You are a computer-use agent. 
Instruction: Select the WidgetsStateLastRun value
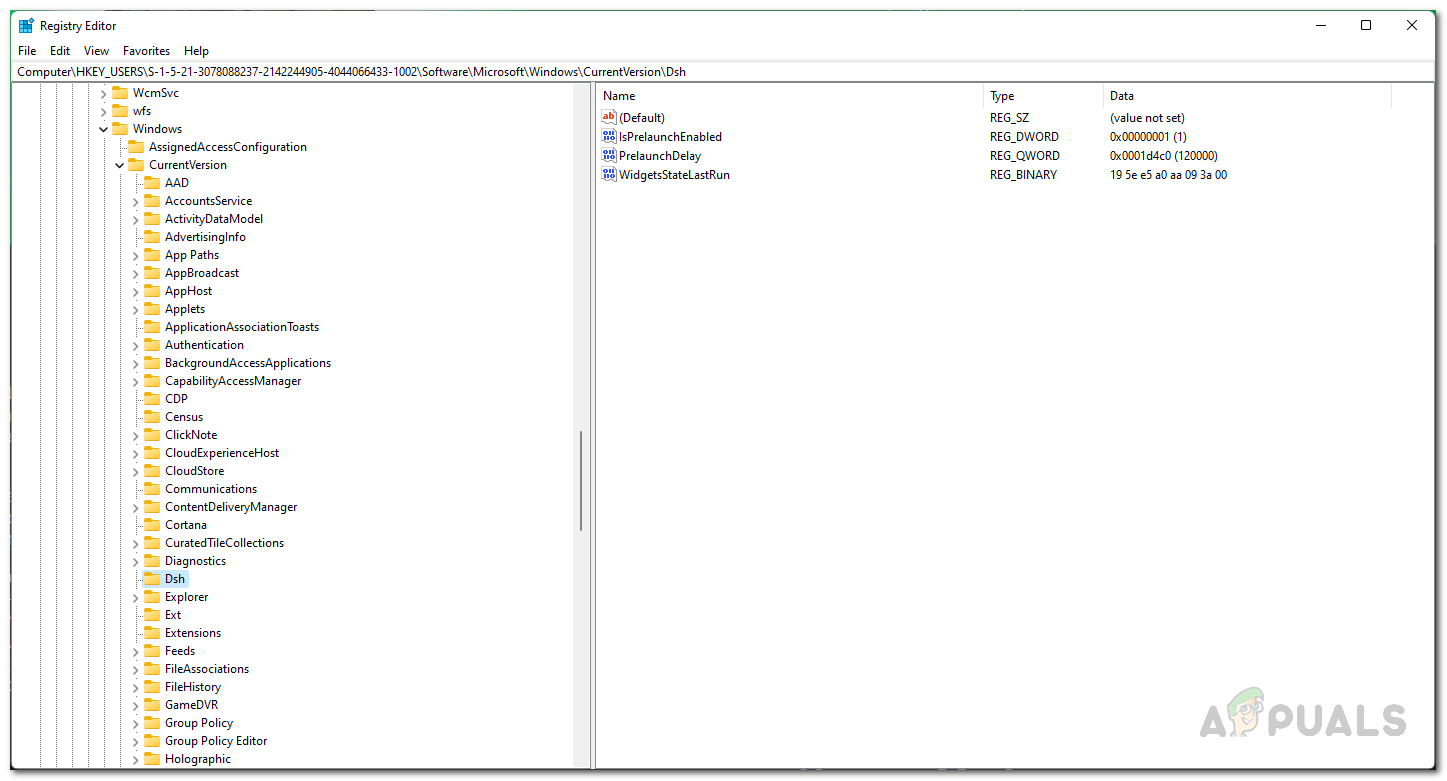click(x=674, y=175)
